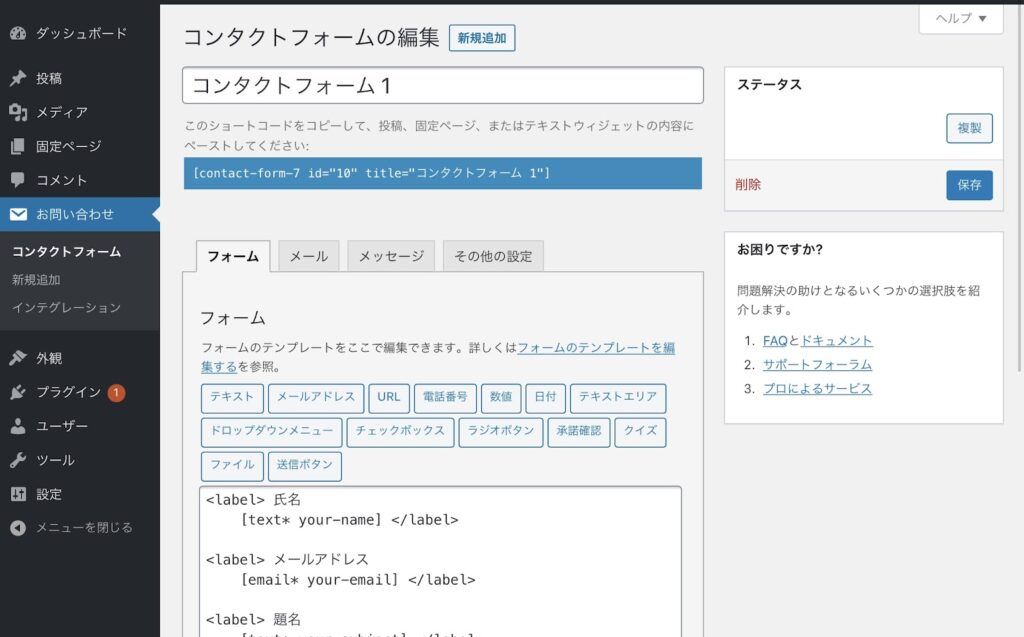Expand the Help dropdown panel

pyautogui.click(x=961, y=19)
